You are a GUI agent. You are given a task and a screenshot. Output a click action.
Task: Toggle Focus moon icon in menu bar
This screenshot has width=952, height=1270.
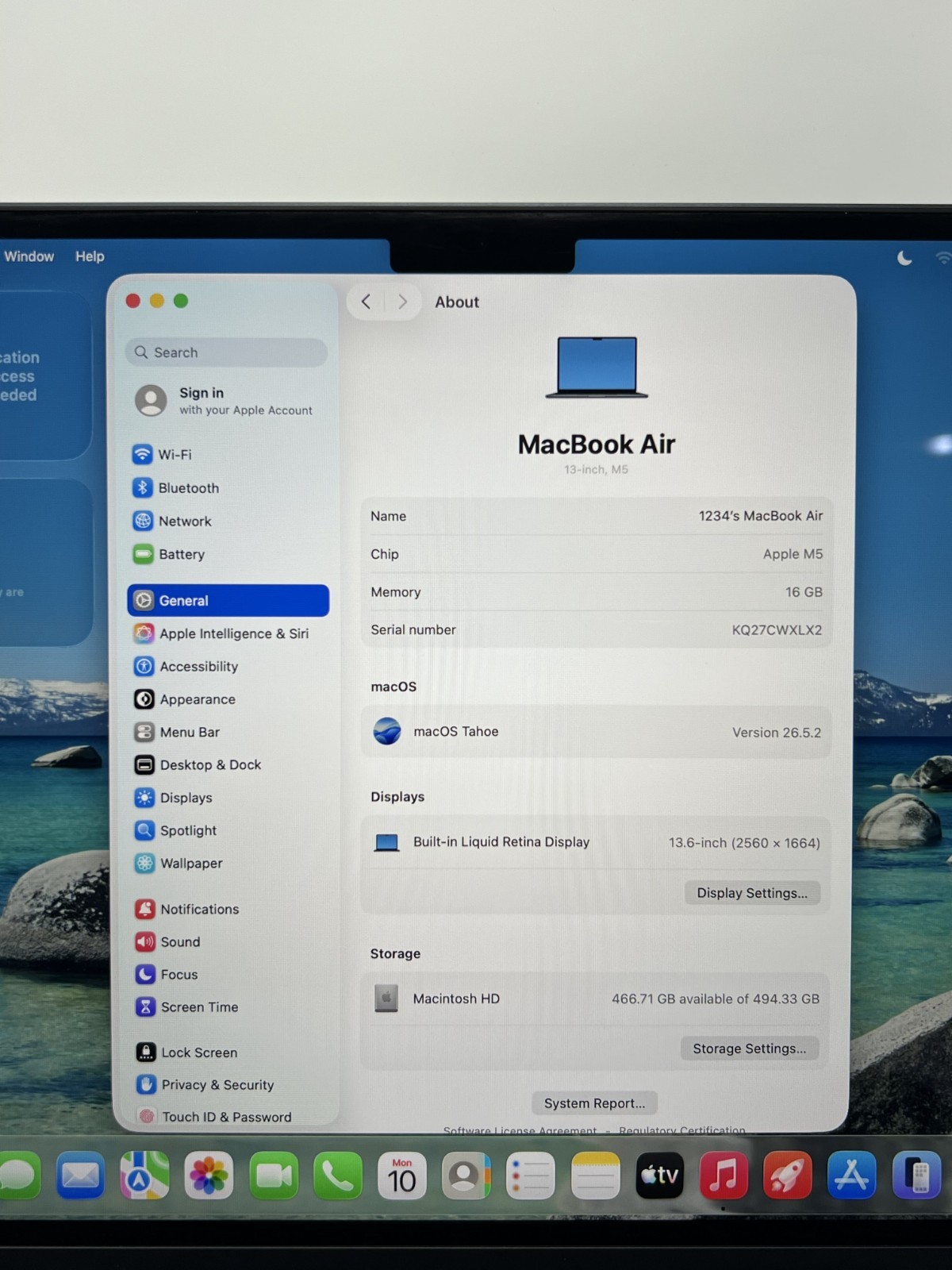904,258
